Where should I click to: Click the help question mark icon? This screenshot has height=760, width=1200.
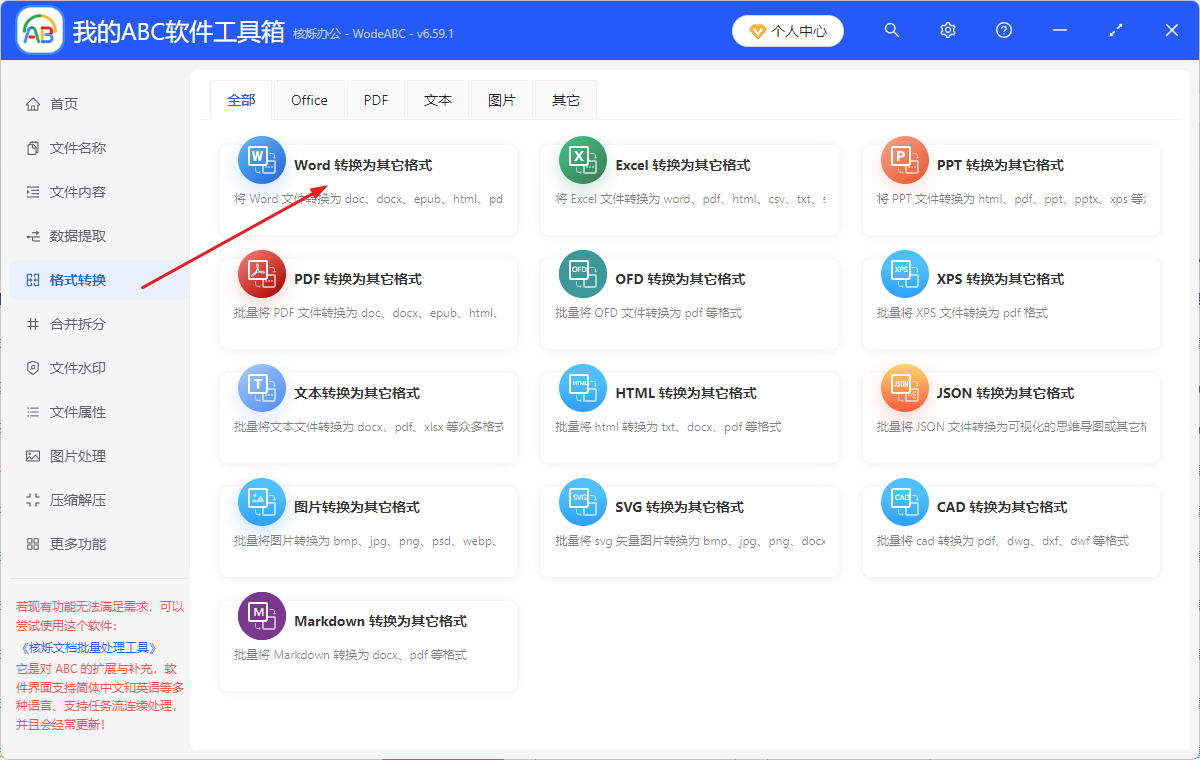[x=1004, y=31]
